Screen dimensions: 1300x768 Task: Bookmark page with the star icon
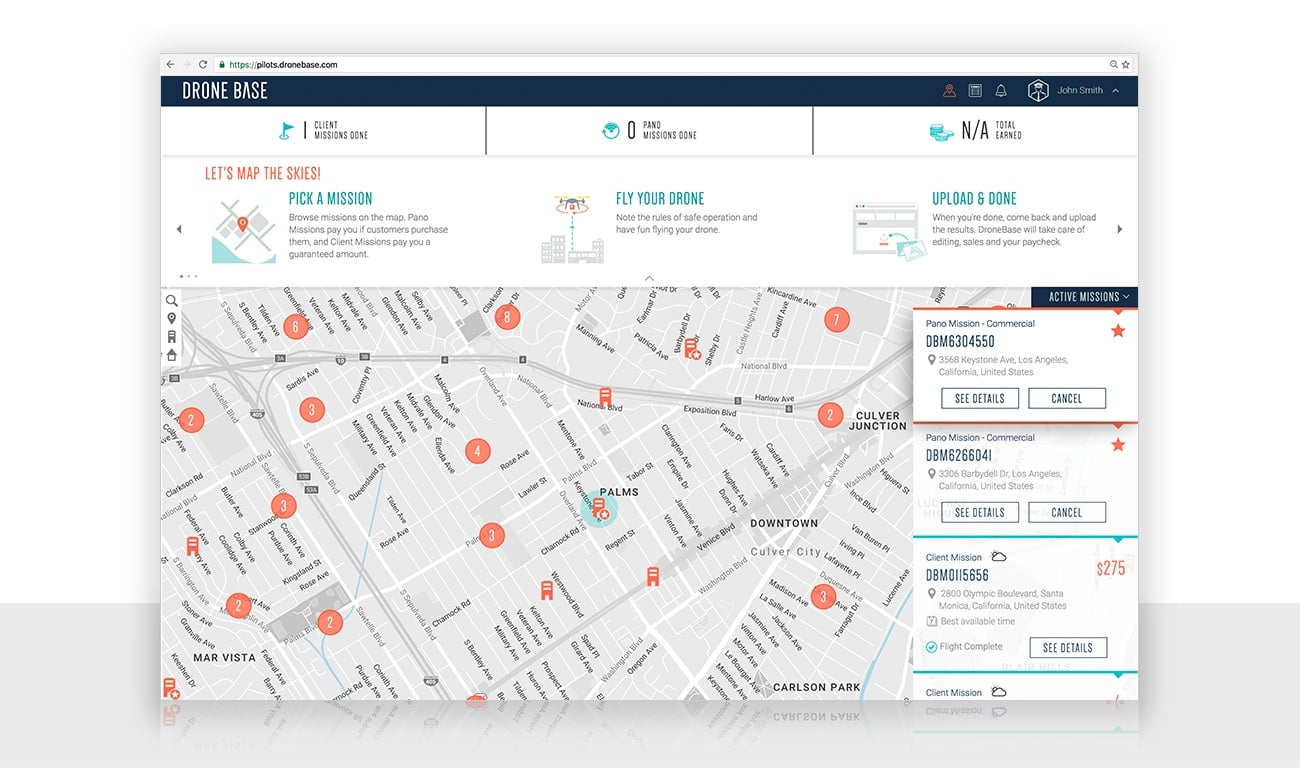click(x=1125, y=64)
